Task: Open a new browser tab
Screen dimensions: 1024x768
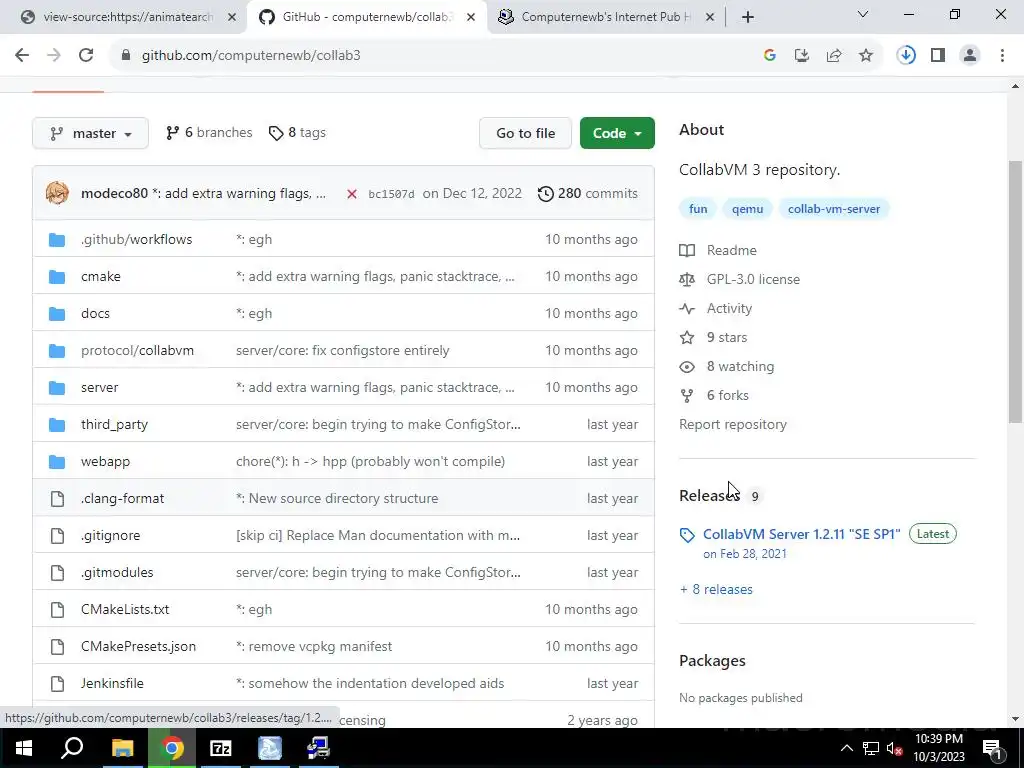Action: click(x=748, y=17)
